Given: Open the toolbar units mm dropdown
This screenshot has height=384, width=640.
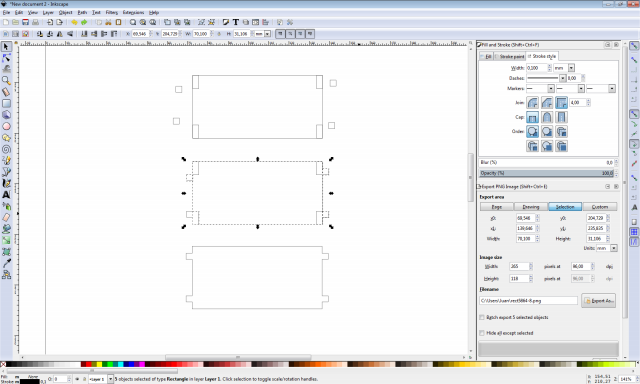Looking at the screenshot, I should pyautogui.click(x=267, y=34).
